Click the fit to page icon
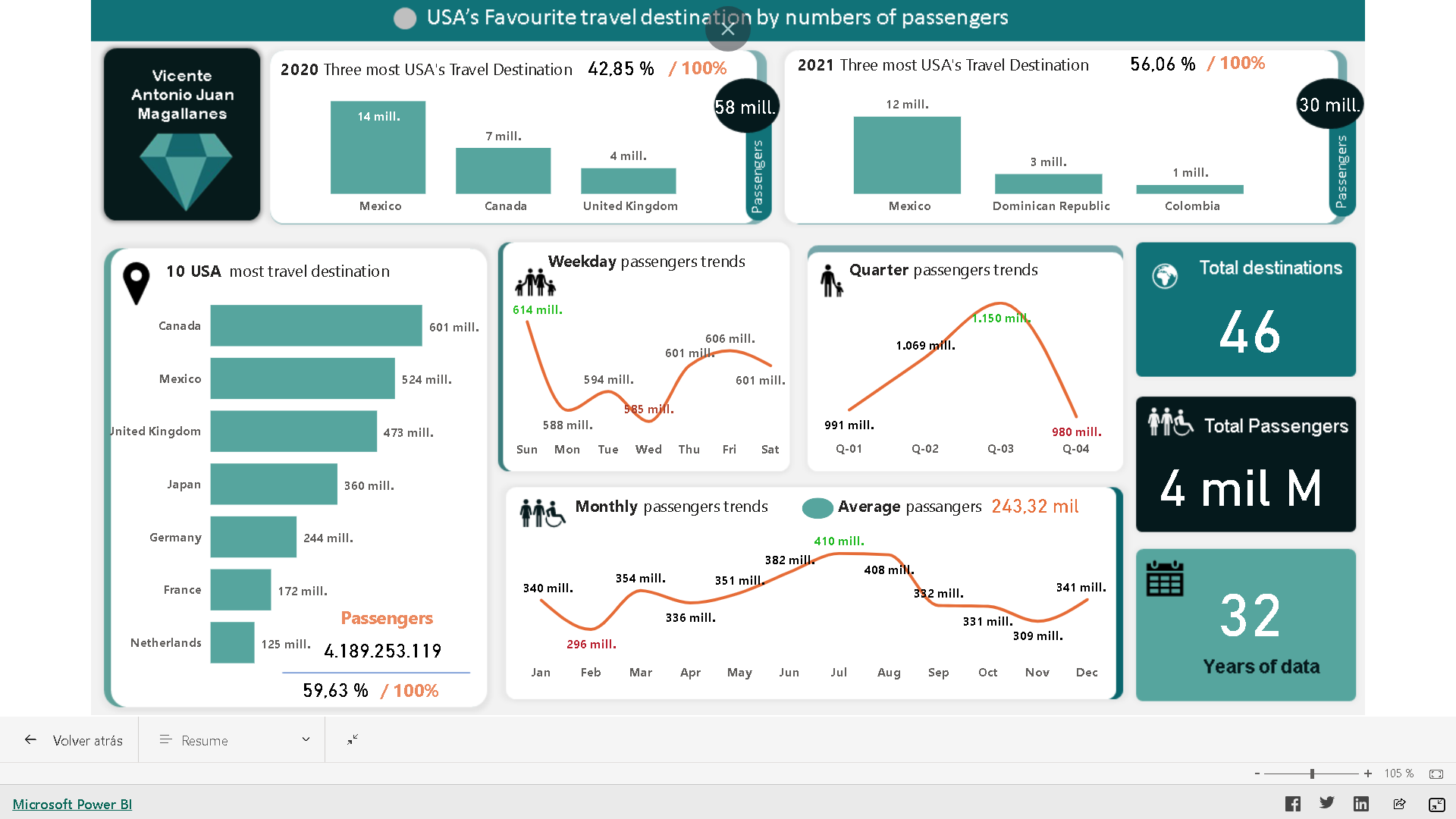Screen dimensions: 1456x819 coord(1436,773)
